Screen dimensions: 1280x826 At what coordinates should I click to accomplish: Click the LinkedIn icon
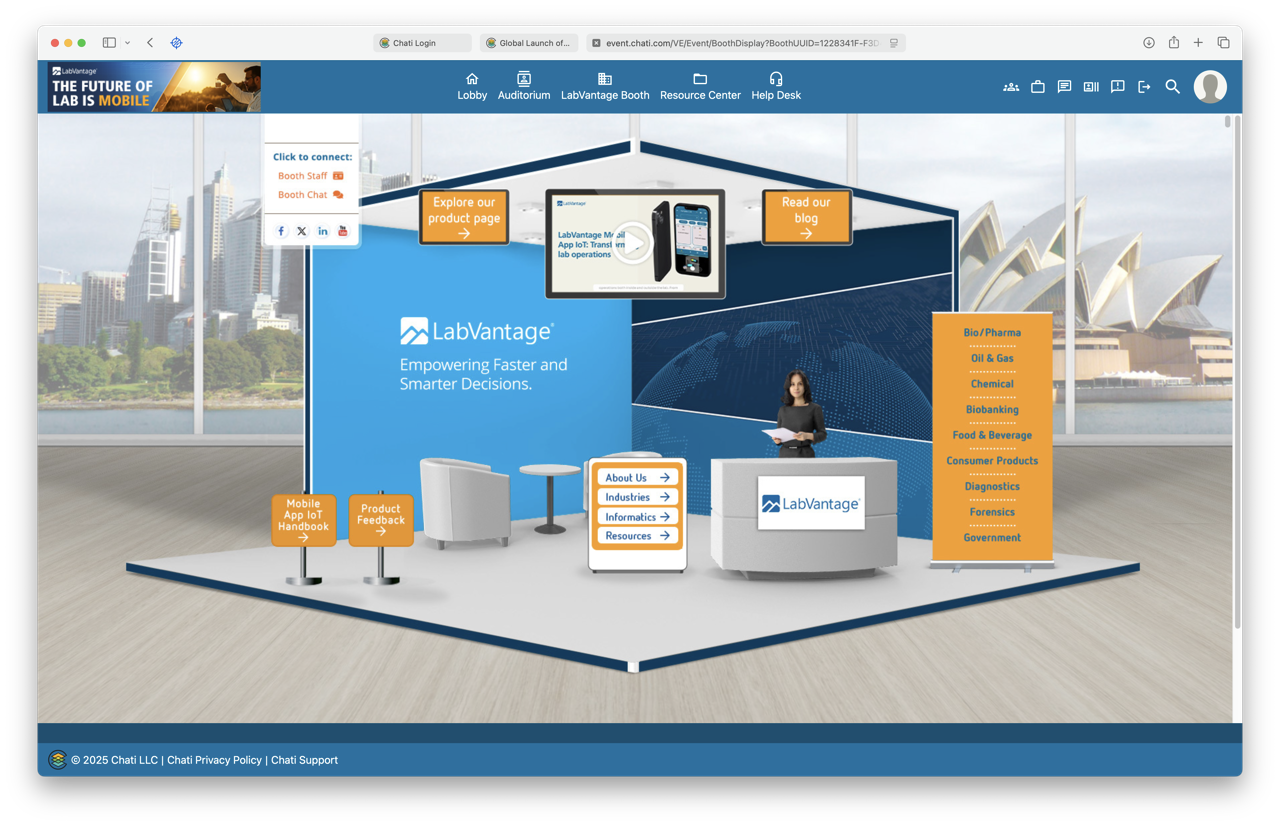click(x=323, y=231)
